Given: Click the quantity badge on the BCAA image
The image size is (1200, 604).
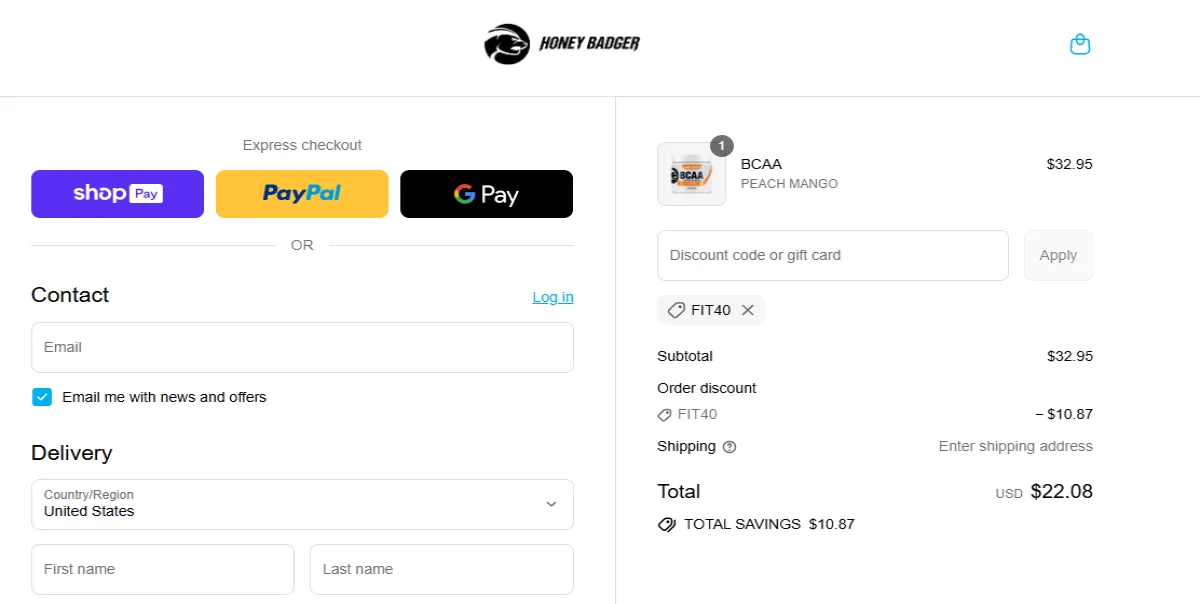Looking at the screenshot, I should pos(721,146).
